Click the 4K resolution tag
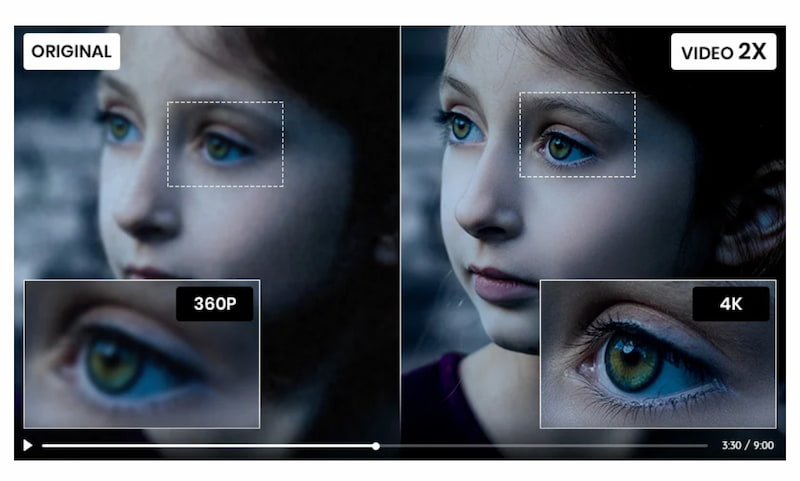800x481 pixels. pyautogui.click(x=731, y=304)
